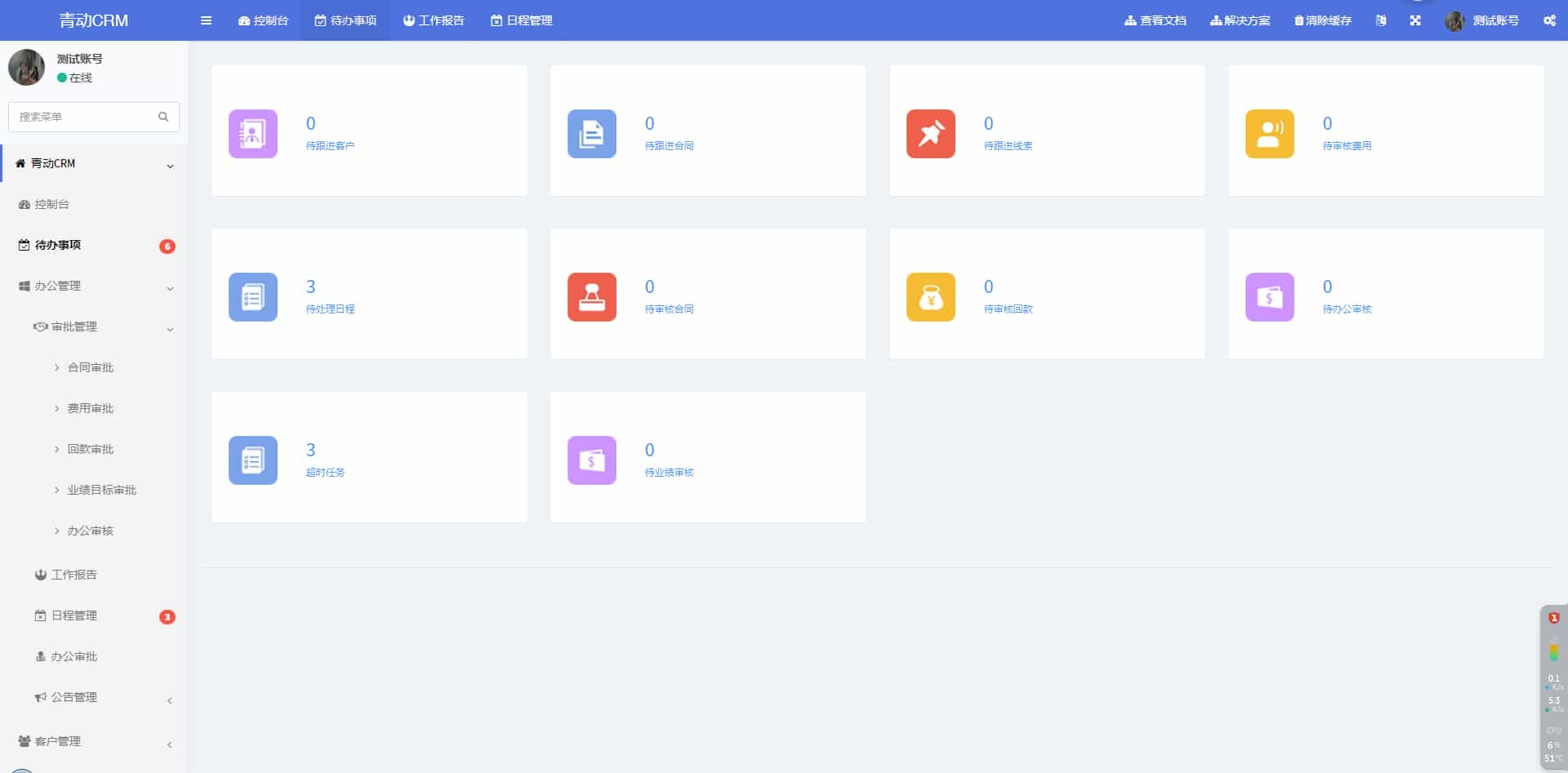Open 日程管理 in the top navigation bar

pos(522,20)
